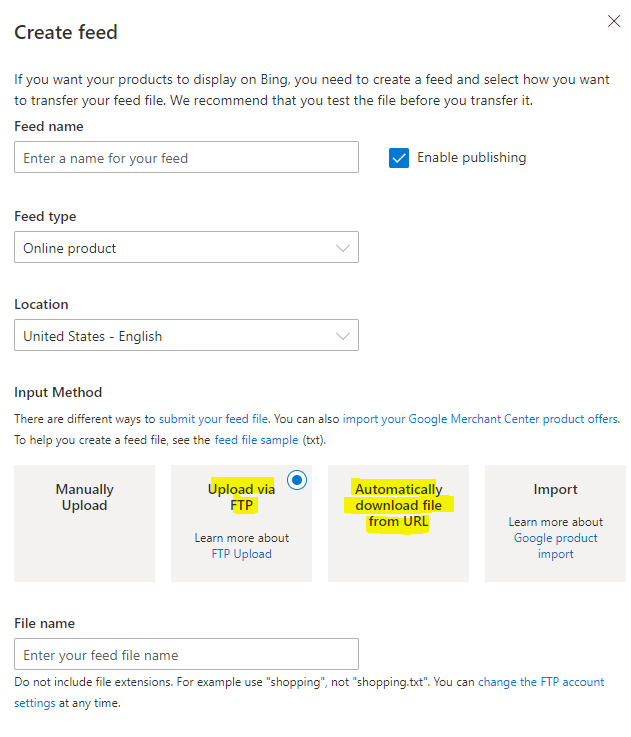Click the Feed name input field
Viewport: 631px width, 737px height.
pos(186,158)
